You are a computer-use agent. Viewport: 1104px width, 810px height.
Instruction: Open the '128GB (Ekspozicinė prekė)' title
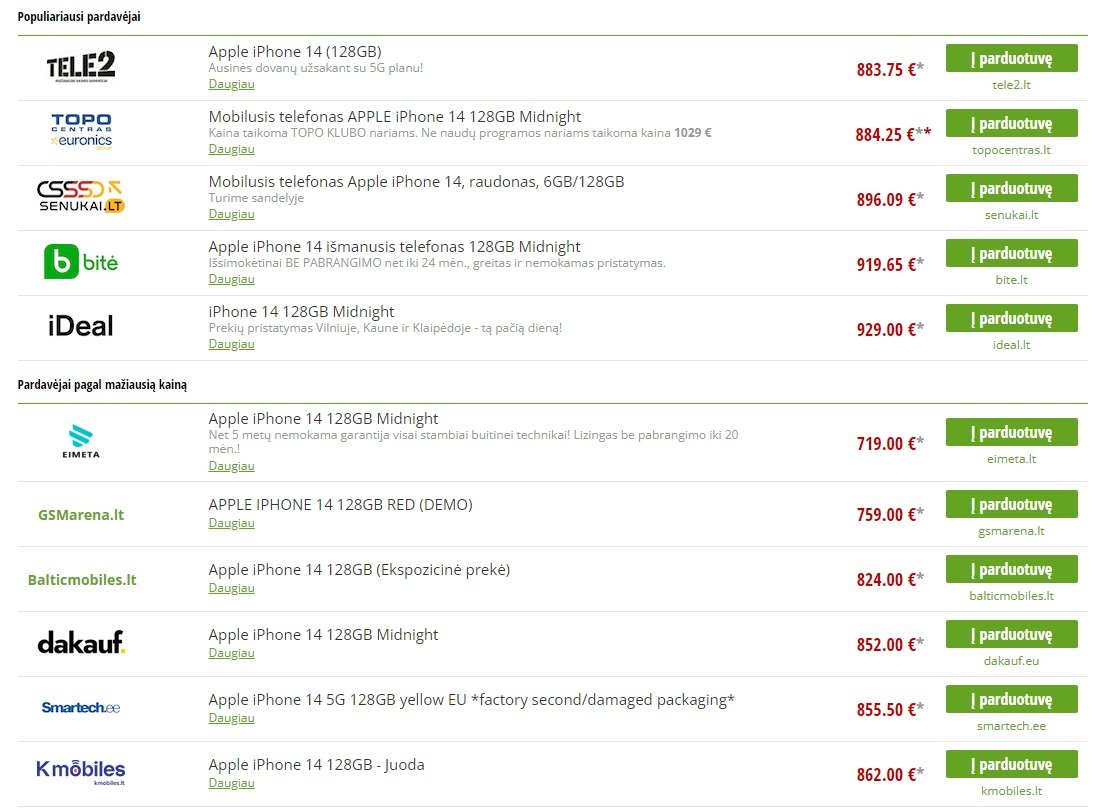(x=359, y=569)
